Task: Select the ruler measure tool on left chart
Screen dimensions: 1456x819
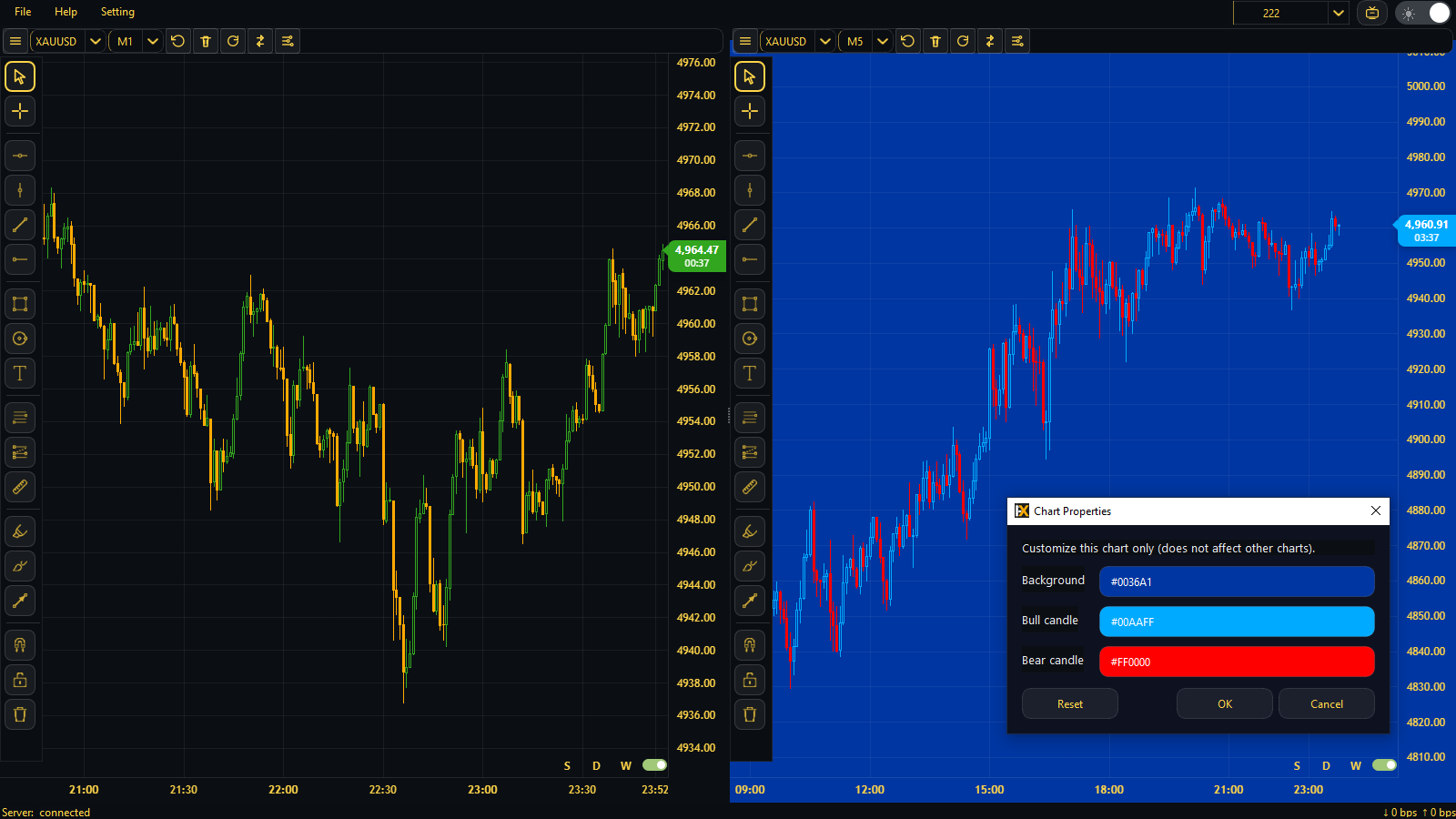Action: point(20,487)
